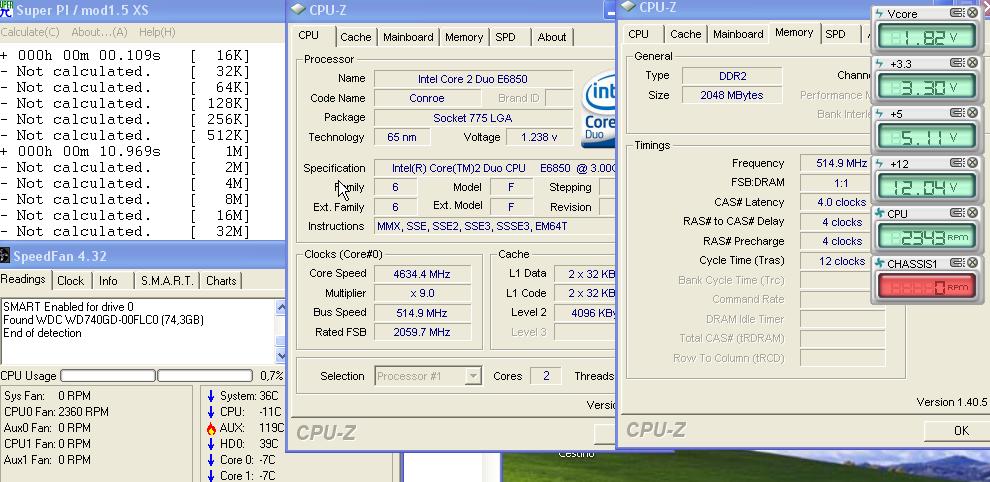Screen dimensions: 990x482
Task: Click Multiplier x 9.0 field
Action: [x=422, y=294]
